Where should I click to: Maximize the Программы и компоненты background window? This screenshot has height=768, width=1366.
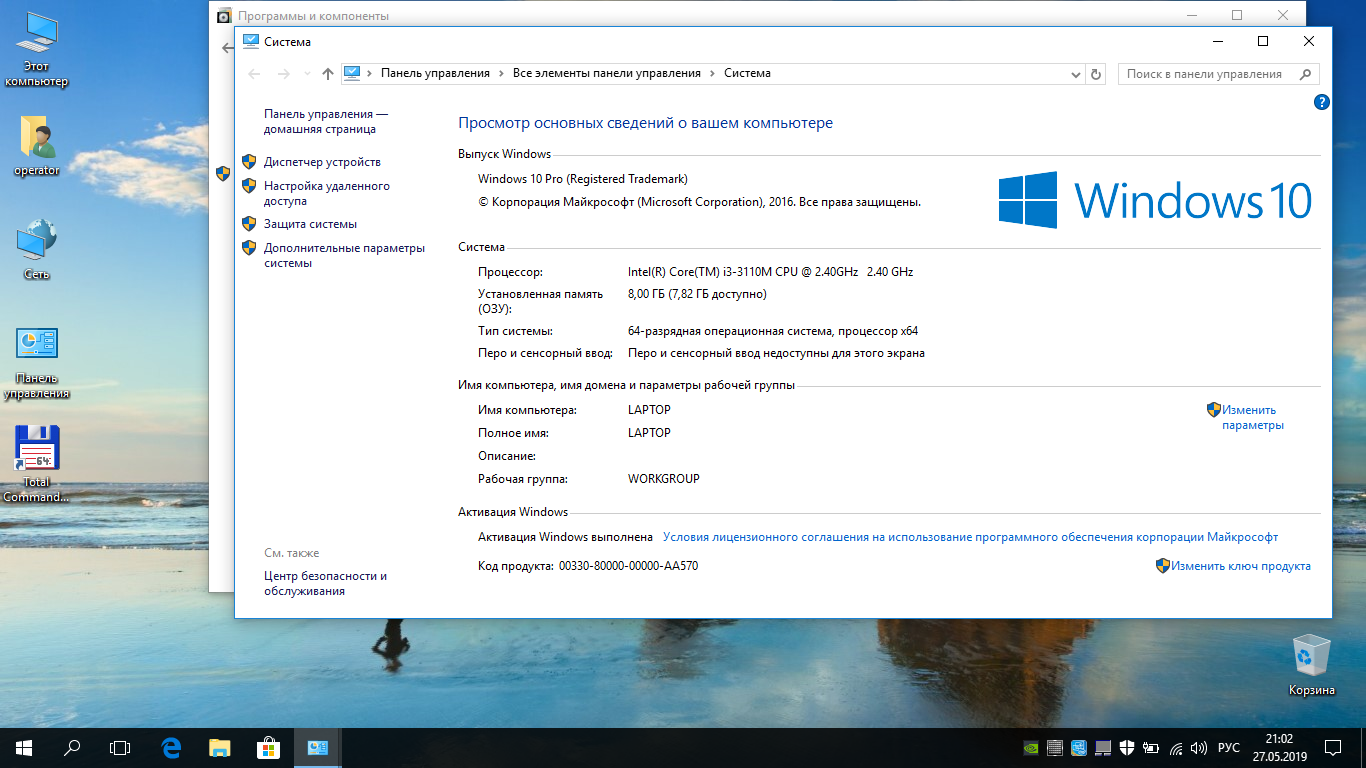coord(1237,15)
